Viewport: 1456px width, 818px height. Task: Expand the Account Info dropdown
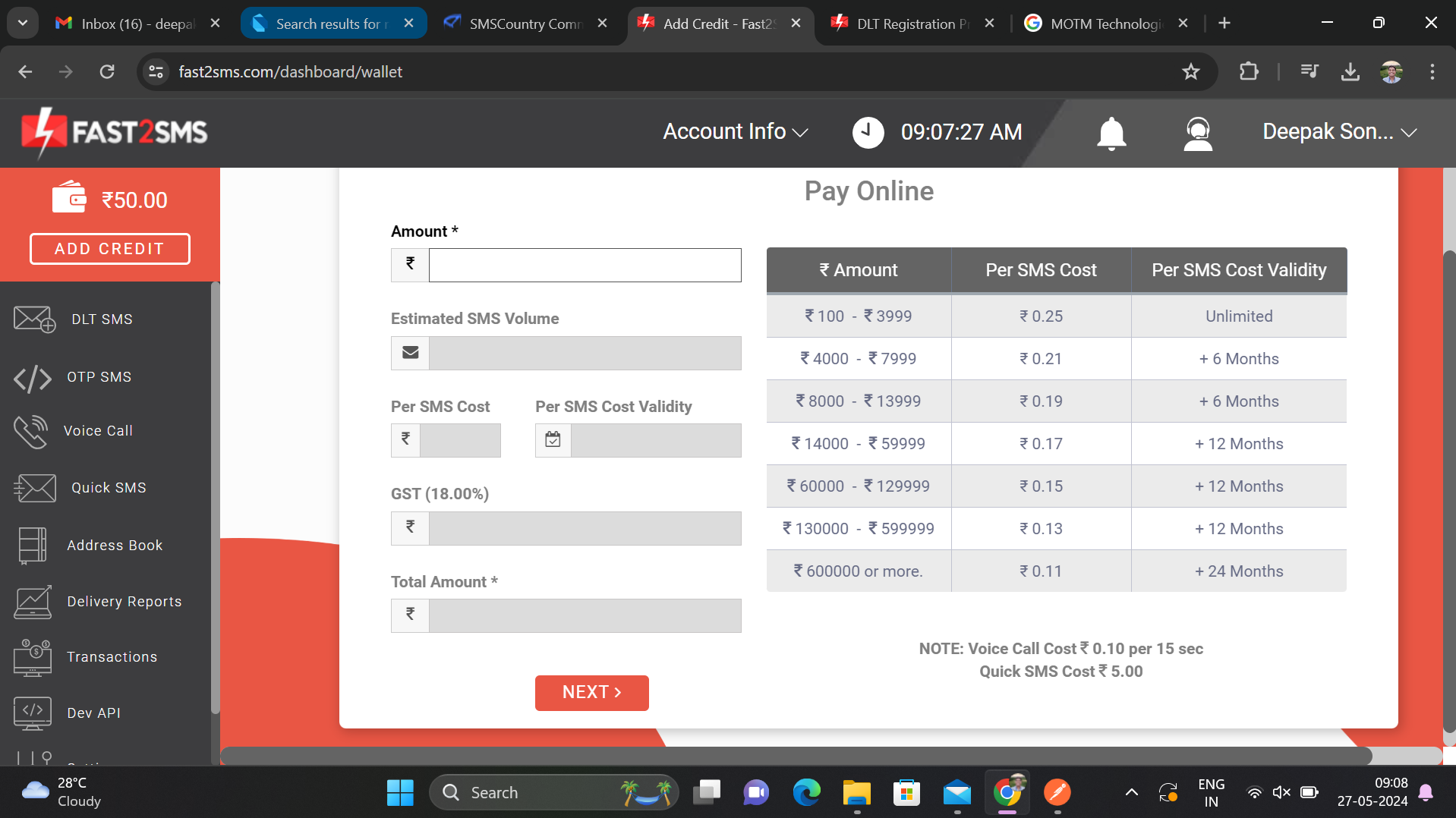click(735, 132)
